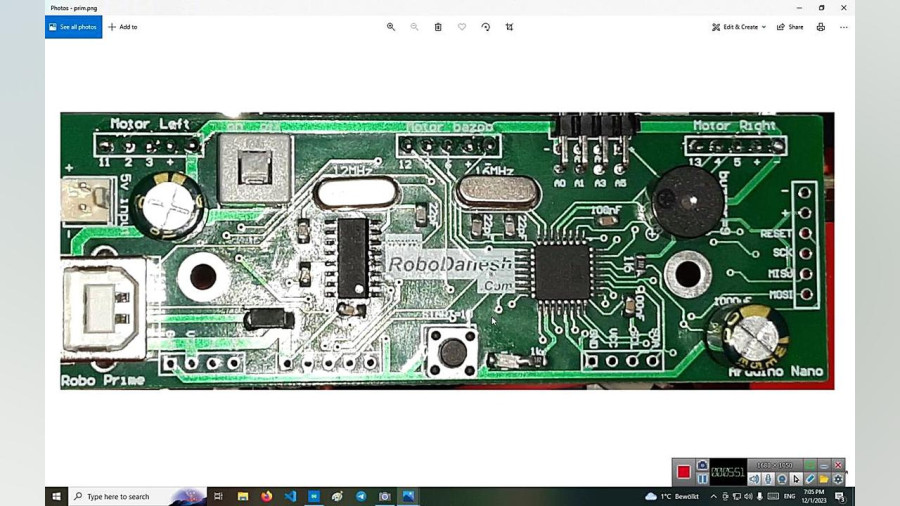Image resolution: width=900 pixels, height=506 pixels.
Task: Zoom out of the photo
Action: [414, 27]
